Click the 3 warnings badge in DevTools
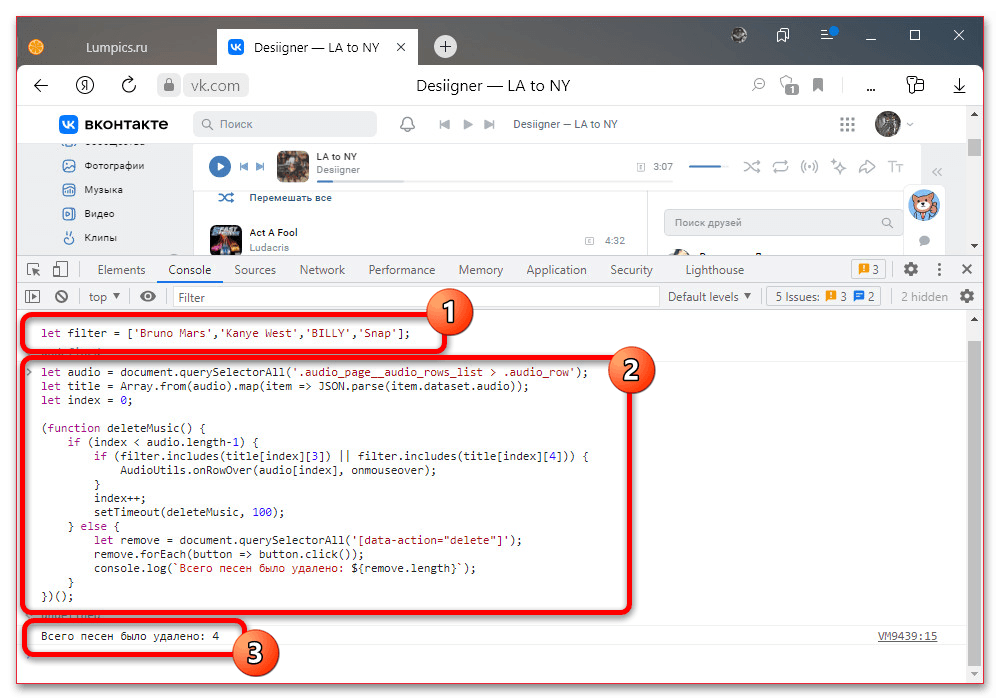This screenshot has width=1000, height=700. [868, 270]
